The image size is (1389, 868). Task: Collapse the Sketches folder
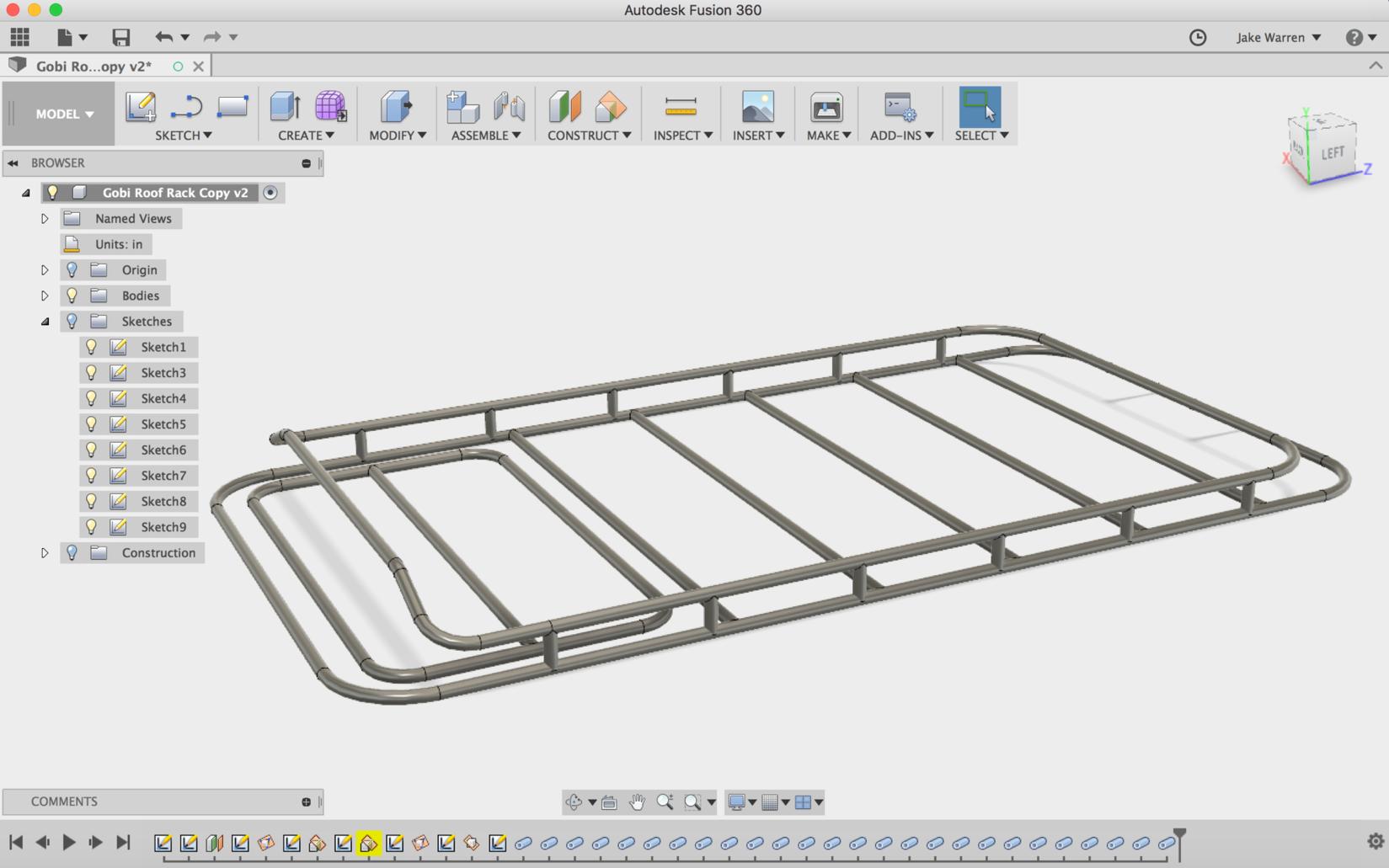coord(45,322)
